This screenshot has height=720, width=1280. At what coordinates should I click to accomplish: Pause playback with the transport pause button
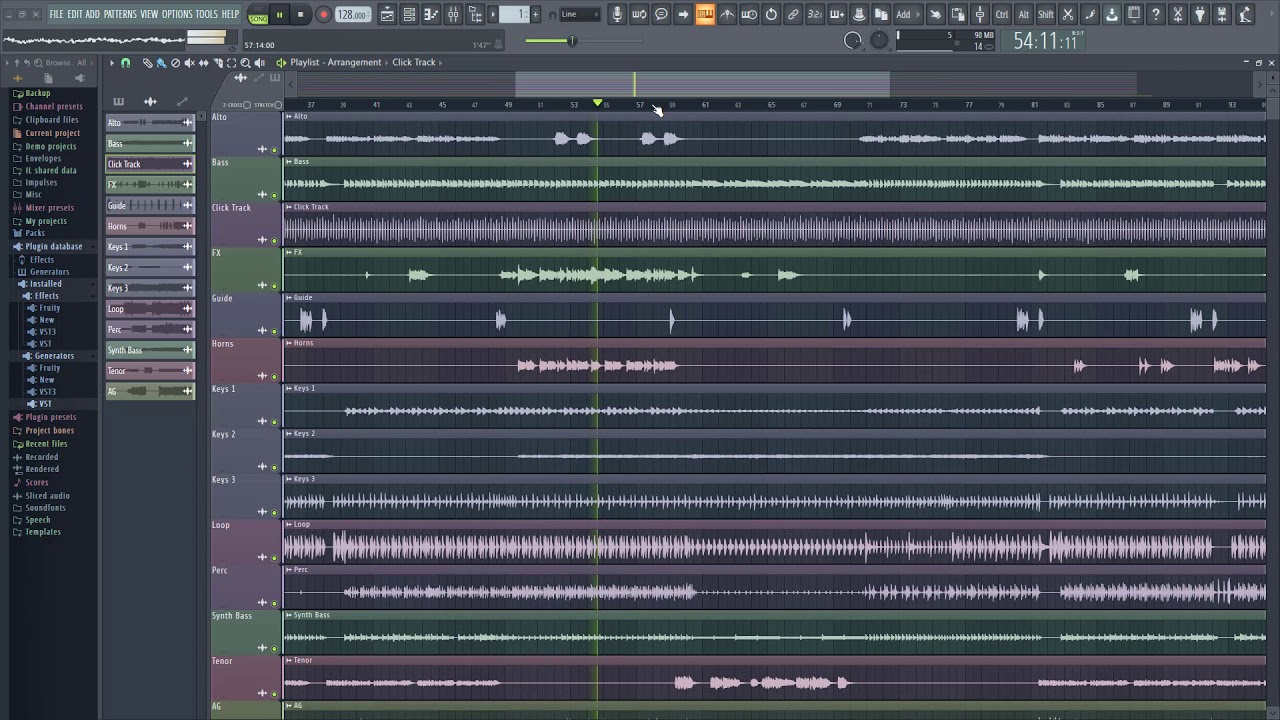click(280, 14)
